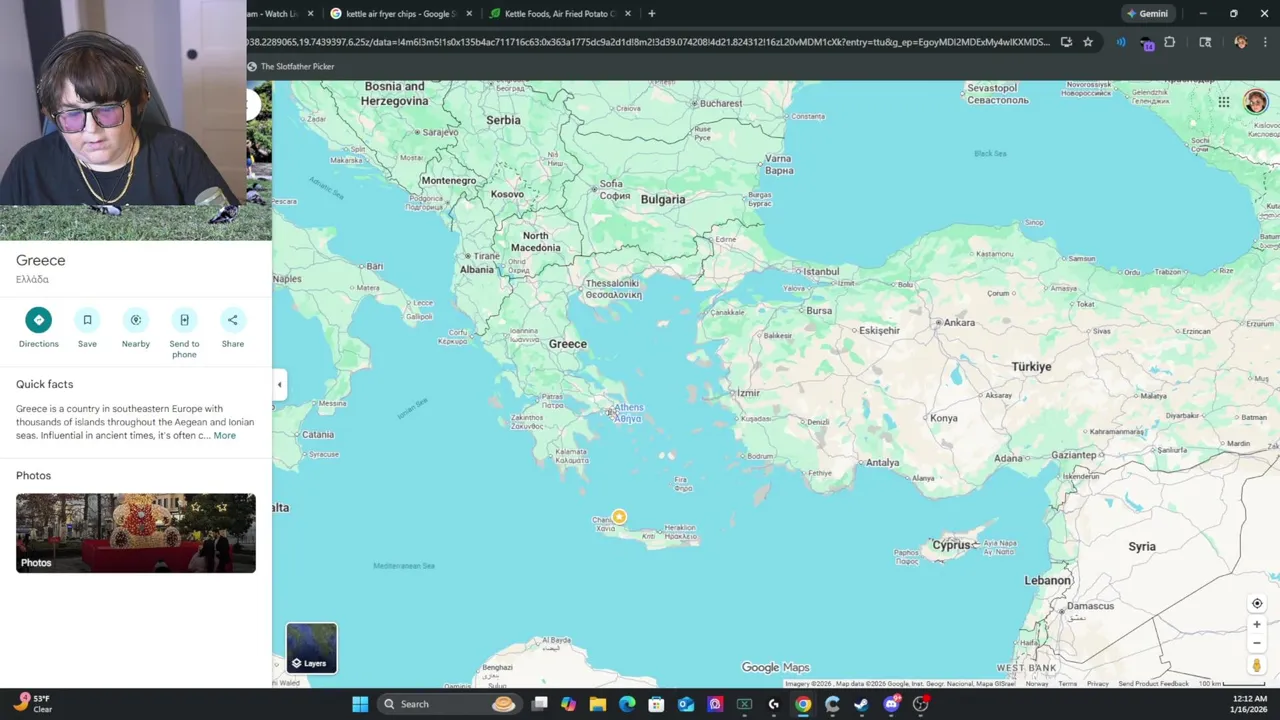
Task: Open the Chrome three-dot menu
Action: [x=1266, y=42]
